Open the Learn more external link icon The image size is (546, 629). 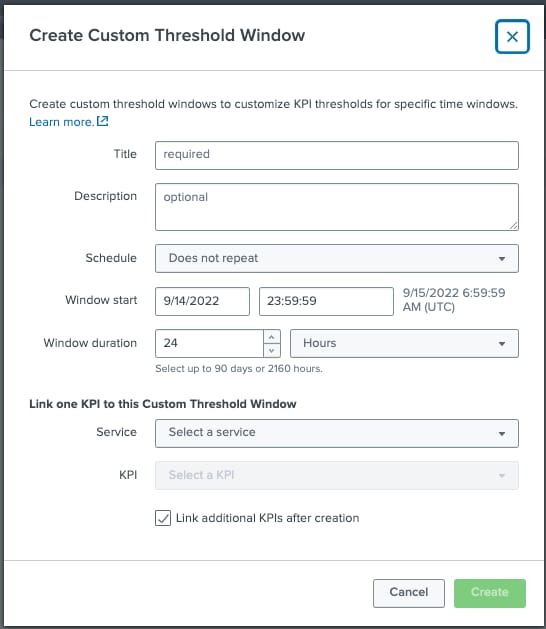click(x=103, y=121)
